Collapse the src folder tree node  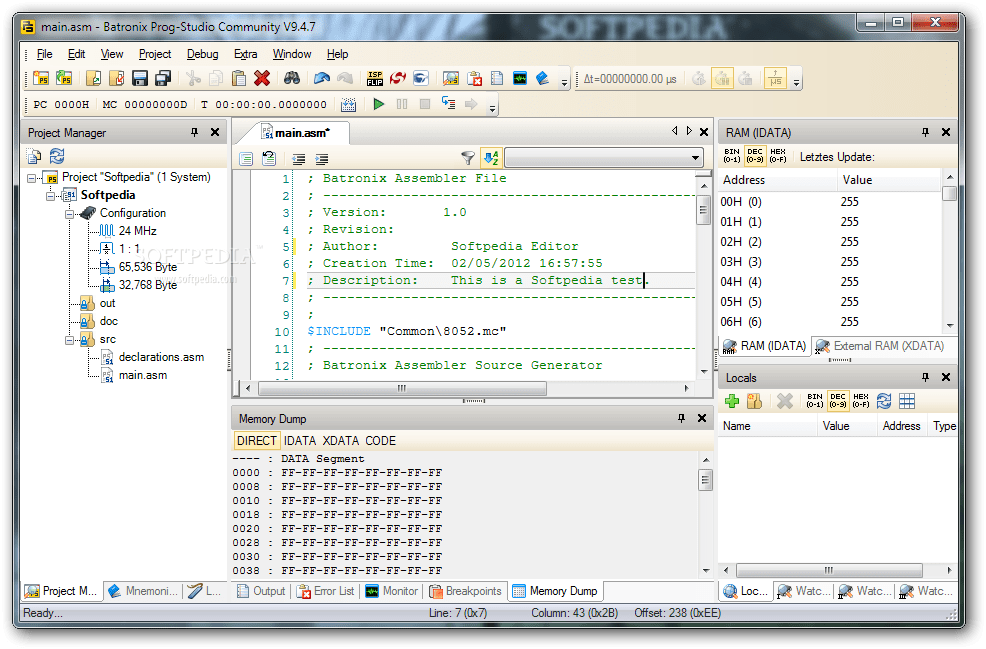[x=69, y=340]
